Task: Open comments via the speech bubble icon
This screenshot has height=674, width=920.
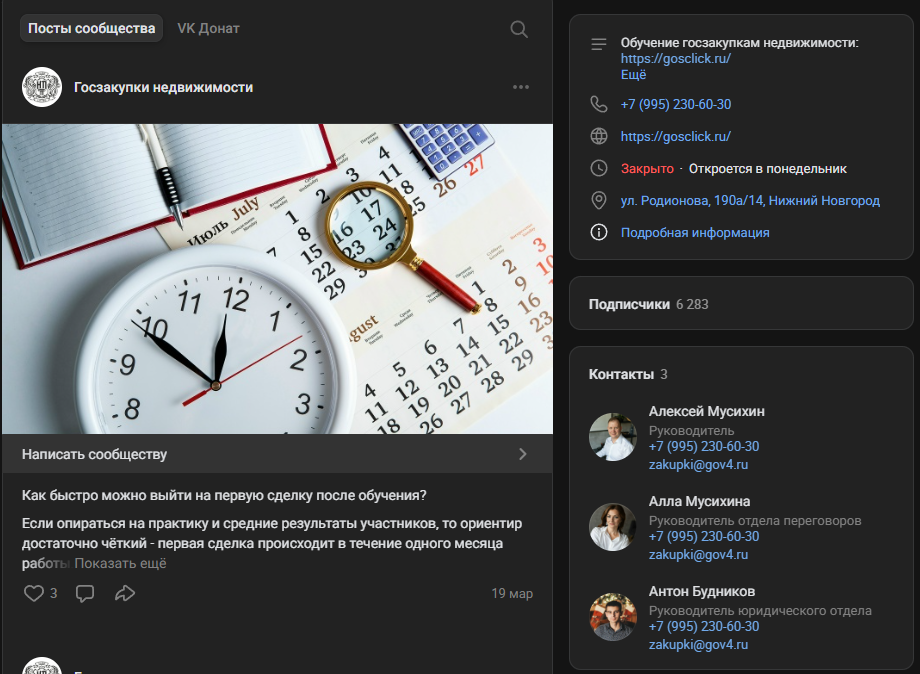Action: tap(85, 593)
